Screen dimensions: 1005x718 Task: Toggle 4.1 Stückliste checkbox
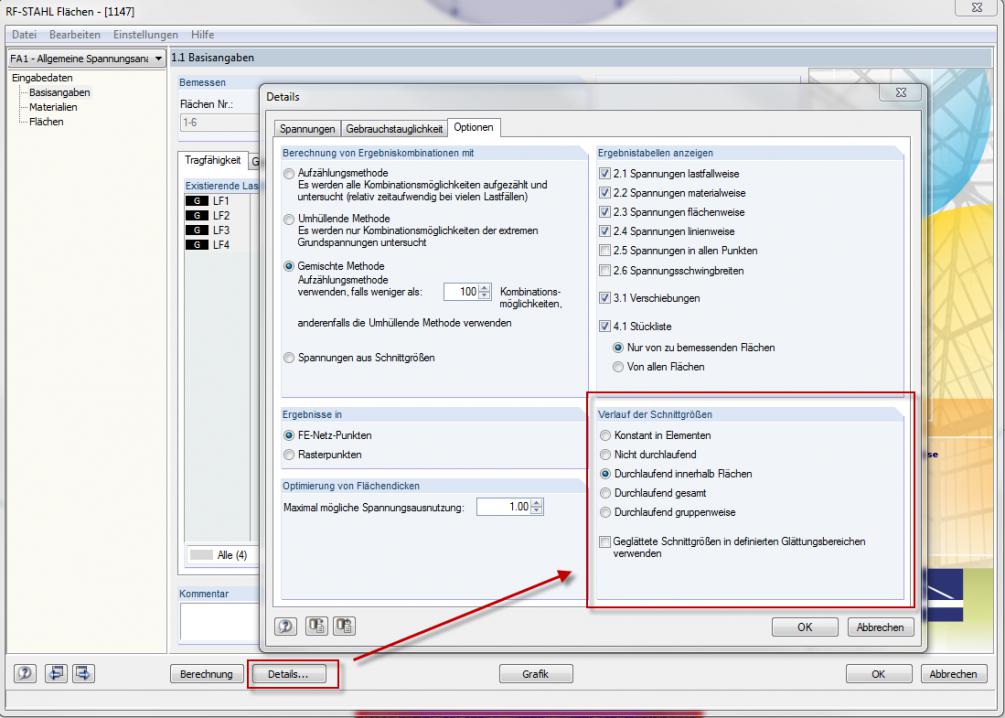pos(604,326)
